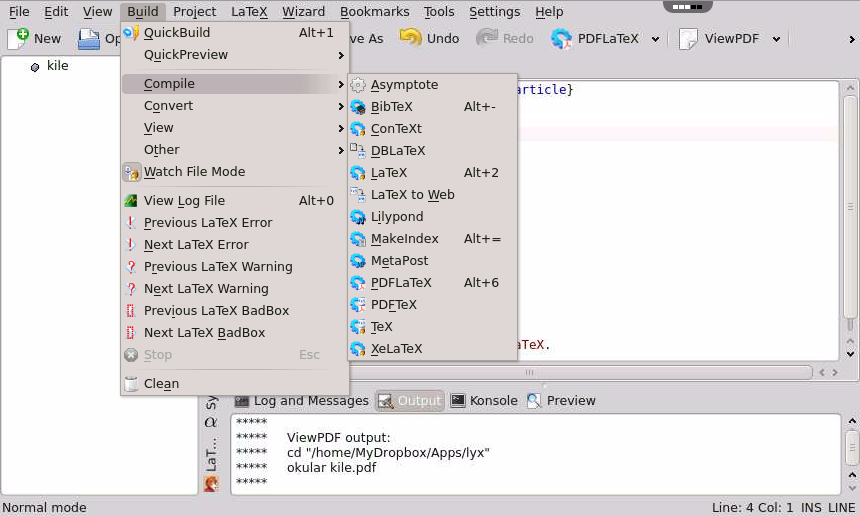Toggle INS insert mode in status bar
Image resolution: width=860 pixels, height=516 pixels.
tap(811, 508)
